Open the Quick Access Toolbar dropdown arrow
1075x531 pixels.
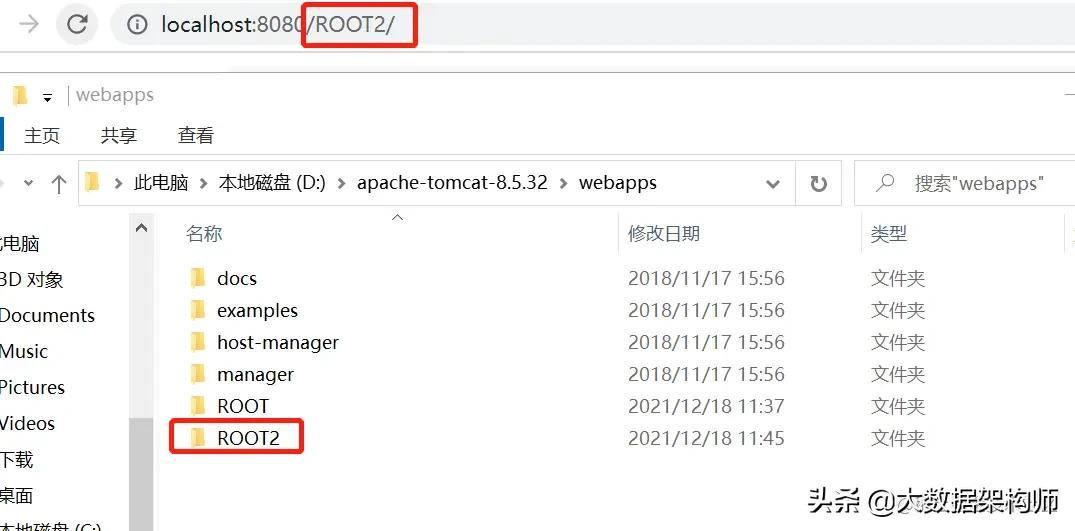point(47,98)
